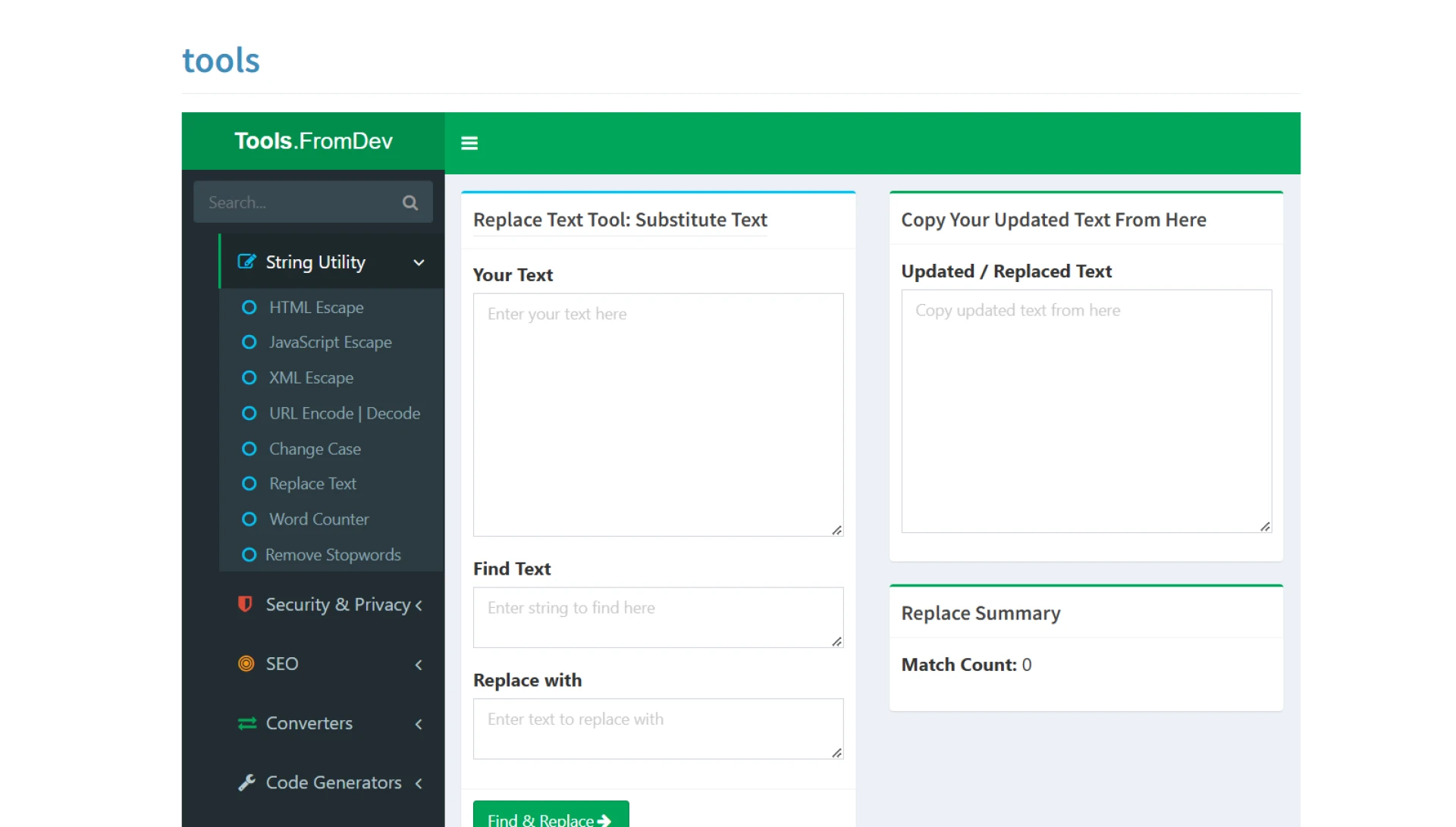Open the sidebar hamburger menu
The image size is (1456, 827).
(x=469, y=143)
